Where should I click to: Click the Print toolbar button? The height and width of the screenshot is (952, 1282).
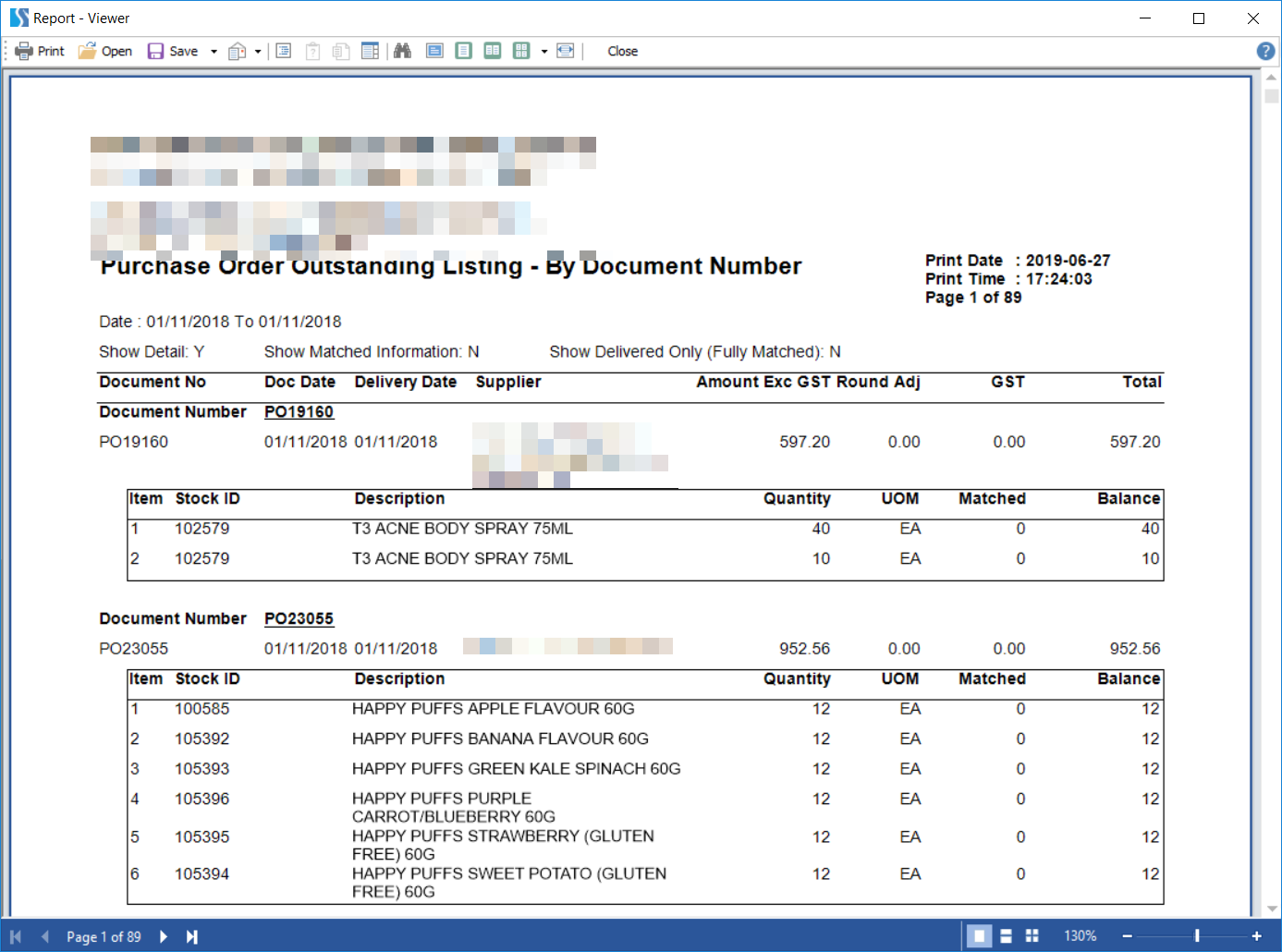pyautogui.click(x=40, y=51)
